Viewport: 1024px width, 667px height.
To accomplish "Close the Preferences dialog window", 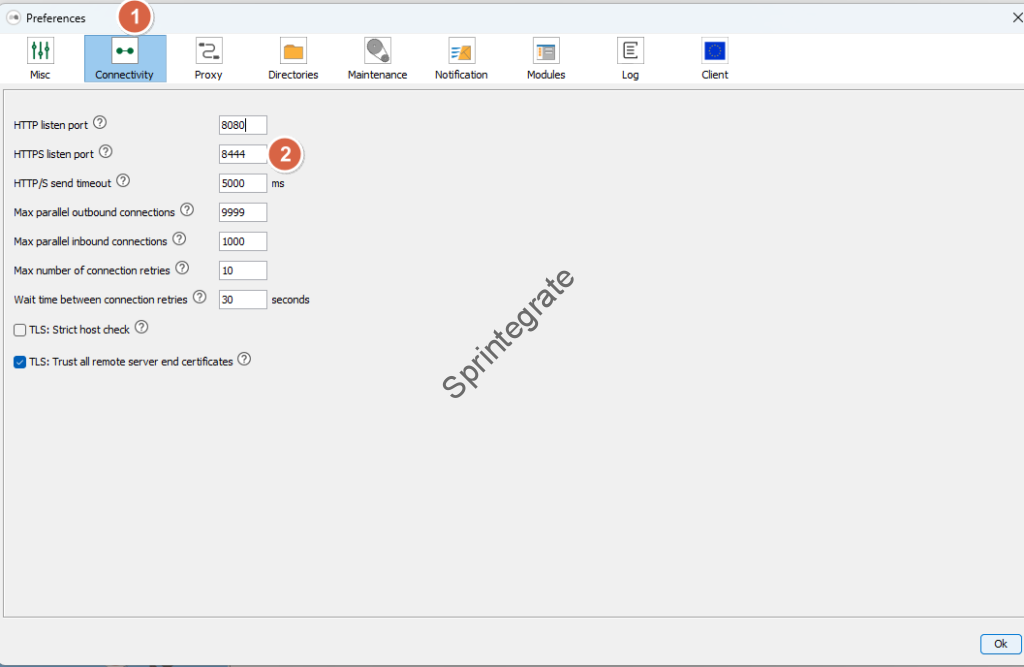I will click(x=1017, y=17).
